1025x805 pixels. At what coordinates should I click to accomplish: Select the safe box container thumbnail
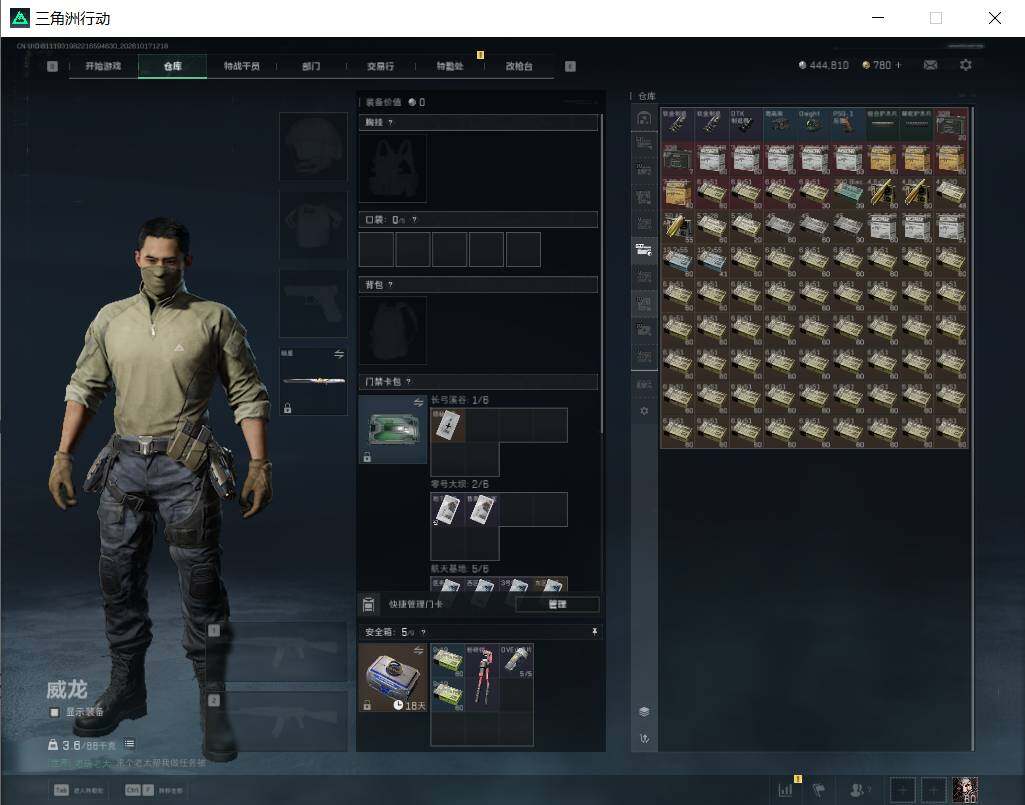[x=393, y=677]
